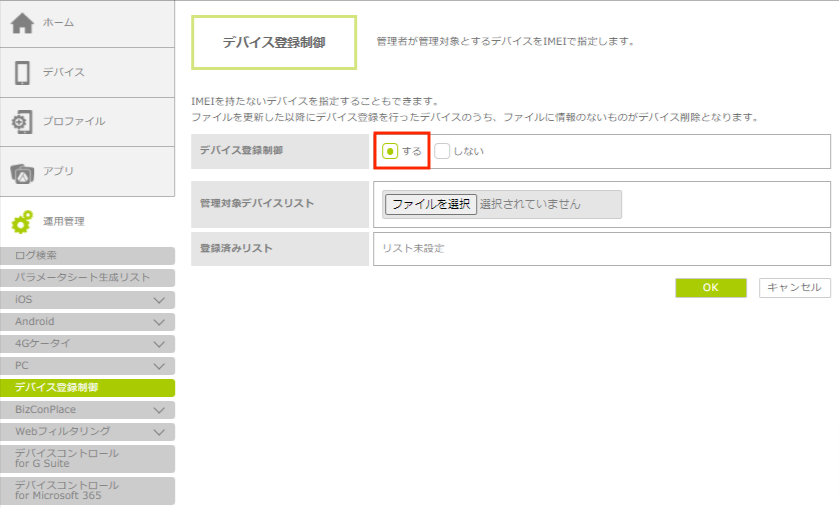Screen dimensions: 839x508
Task: Open デバイスコントロール for G Suite
Action: 87,459
